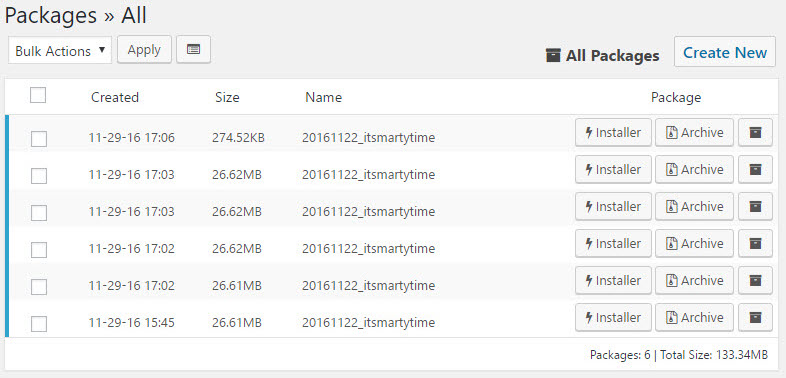Viewport: 786px width, 378px height.
Task: Download Archive for the 274.52KB package
Action: point(694,132)
